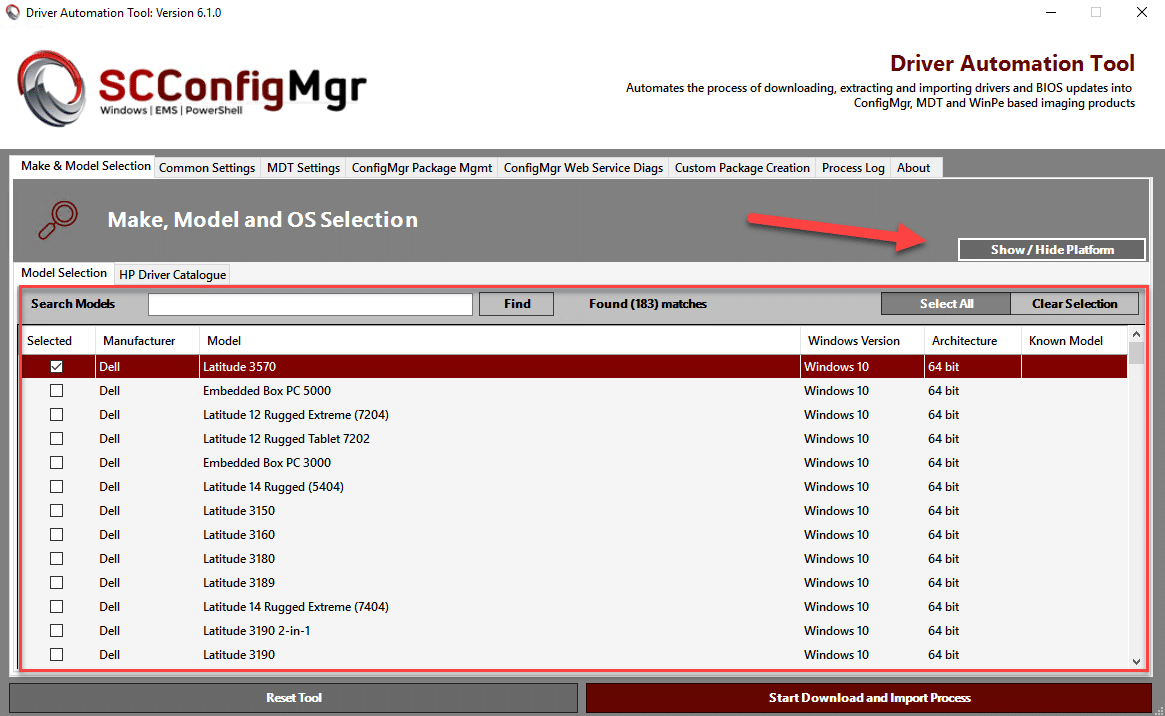This screenshot has width=1165, height=716.
Task: Click the Driver Automation Tool title bar icon
Action: tap(11, 12)
